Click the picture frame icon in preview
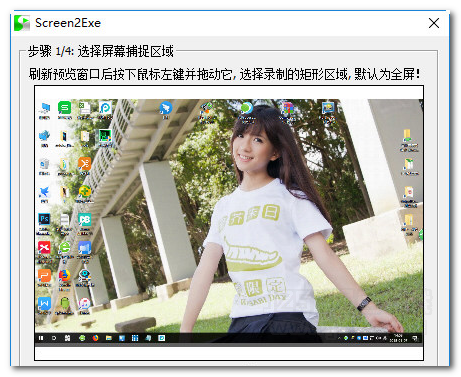The width and height of the screenshot is (461, 377). (328, 108)
